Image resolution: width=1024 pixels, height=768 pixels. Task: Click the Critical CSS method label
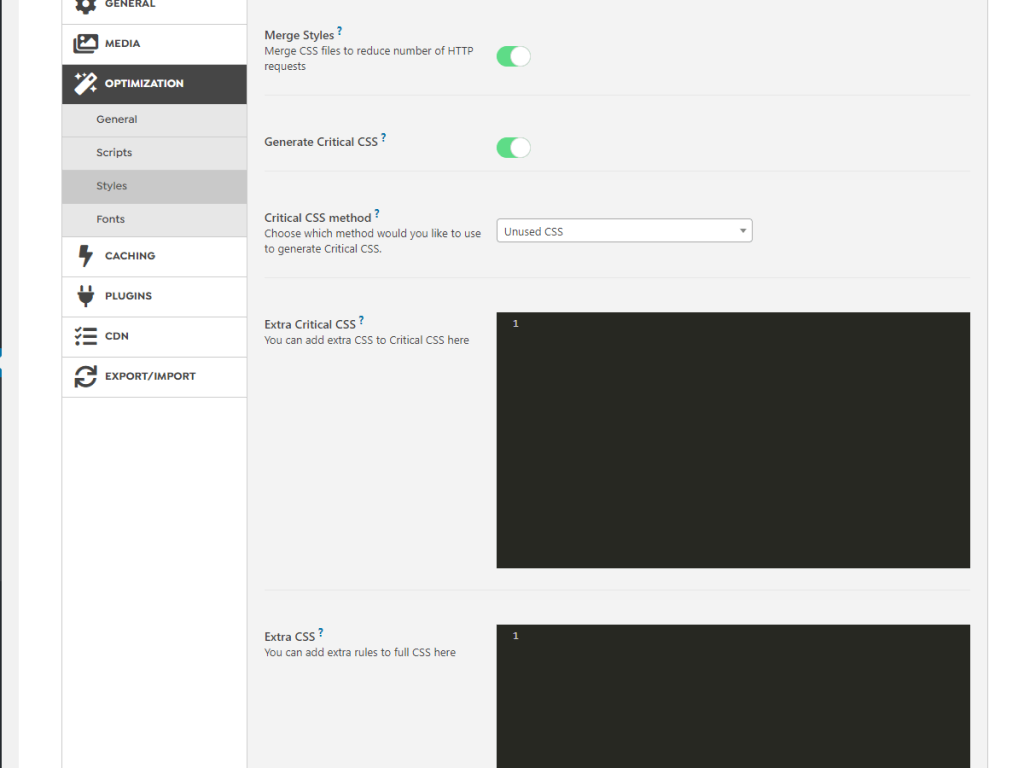click(x=317, y=218)
